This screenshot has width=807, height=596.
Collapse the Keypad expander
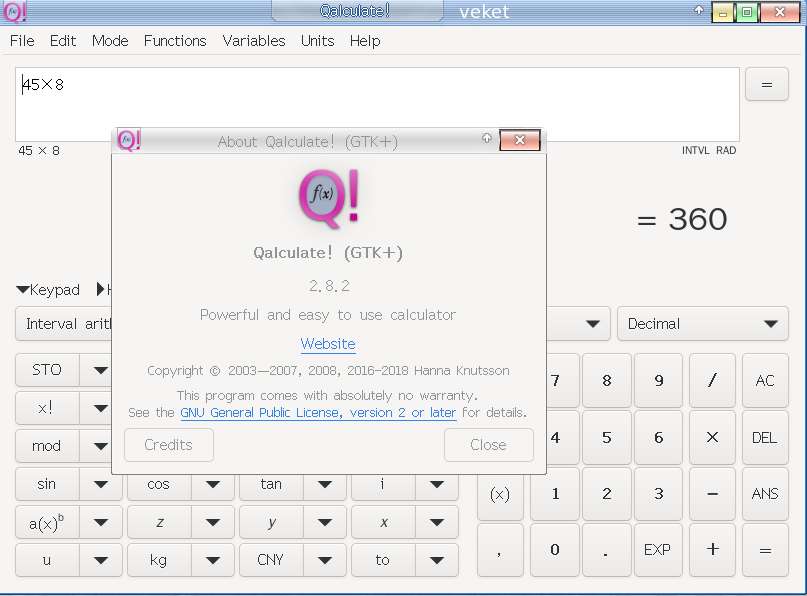pyautogui.click(x=48, y=290)
